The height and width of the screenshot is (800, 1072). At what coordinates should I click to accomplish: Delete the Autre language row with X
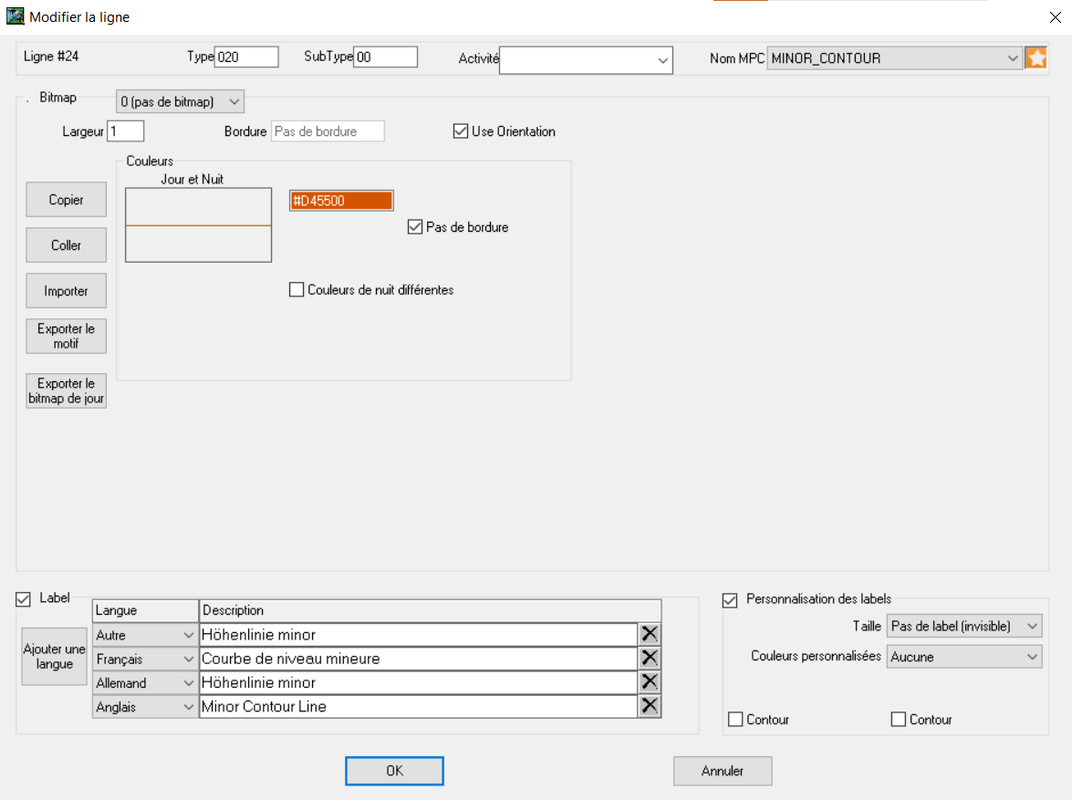(649, 634)
